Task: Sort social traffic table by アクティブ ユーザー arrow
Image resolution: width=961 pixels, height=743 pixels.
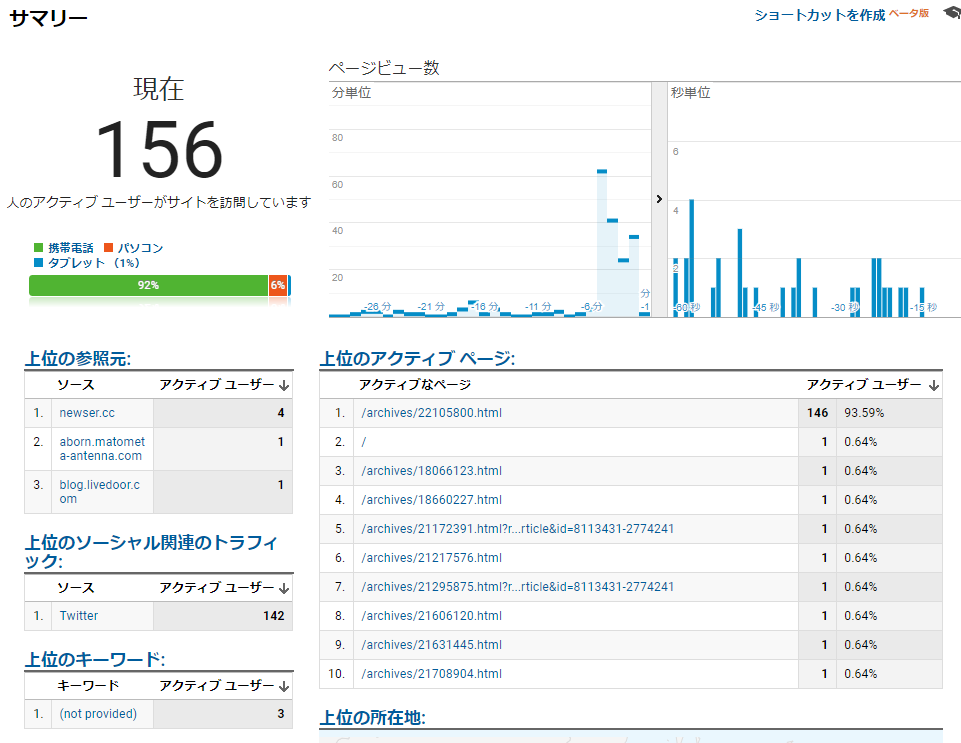Action: (x=284, y=588)
